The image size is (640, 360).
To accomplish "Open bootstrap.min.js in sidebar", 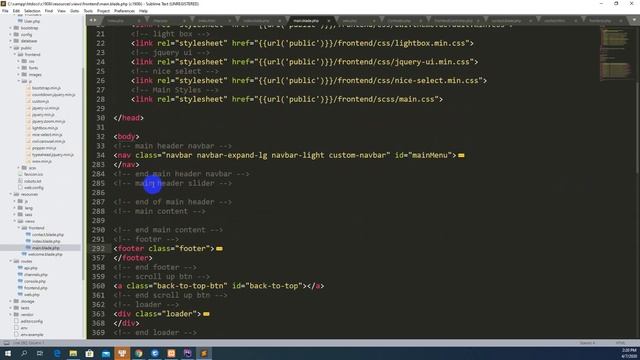I will 46,88.
